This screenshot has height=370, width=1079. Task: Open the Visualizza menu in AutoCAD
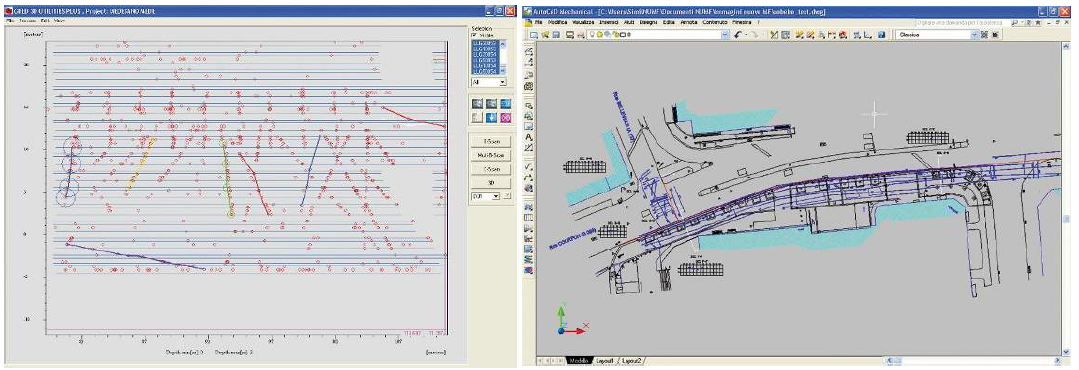pyautogui.click(x=584, y=22)
